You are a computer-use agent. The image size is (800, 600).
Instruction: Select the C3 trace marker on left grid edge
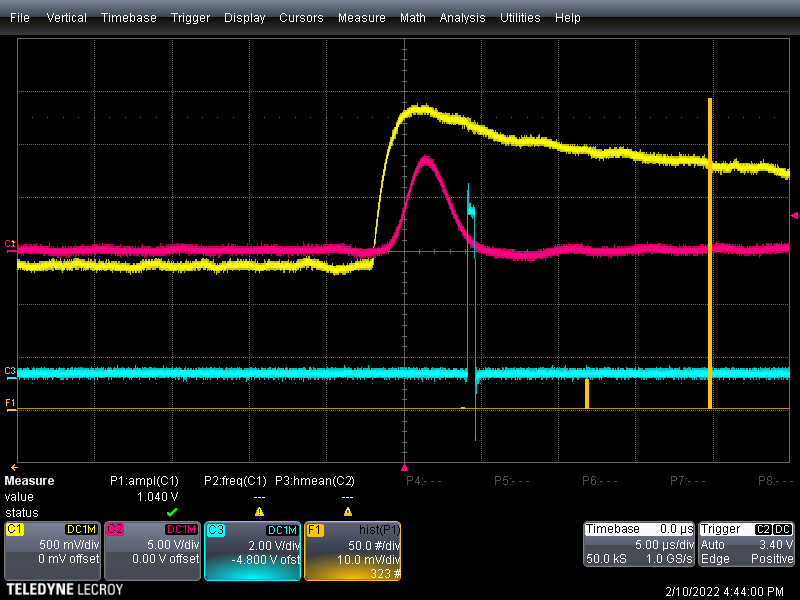[x=10, y=371]
